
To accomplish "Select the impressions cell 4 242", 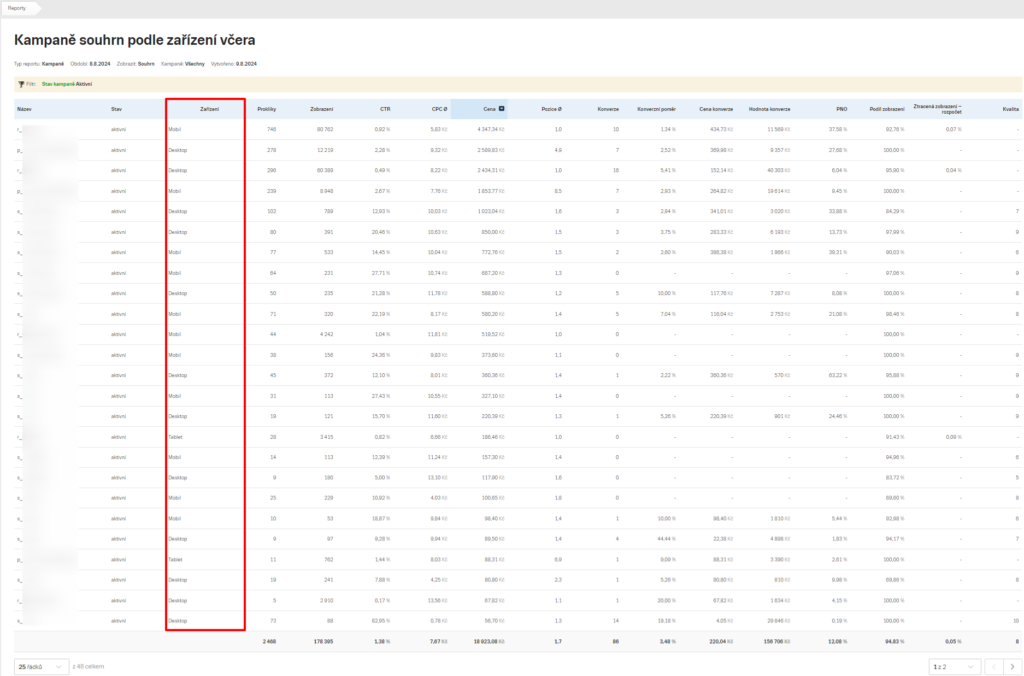I will pos(326,334).
